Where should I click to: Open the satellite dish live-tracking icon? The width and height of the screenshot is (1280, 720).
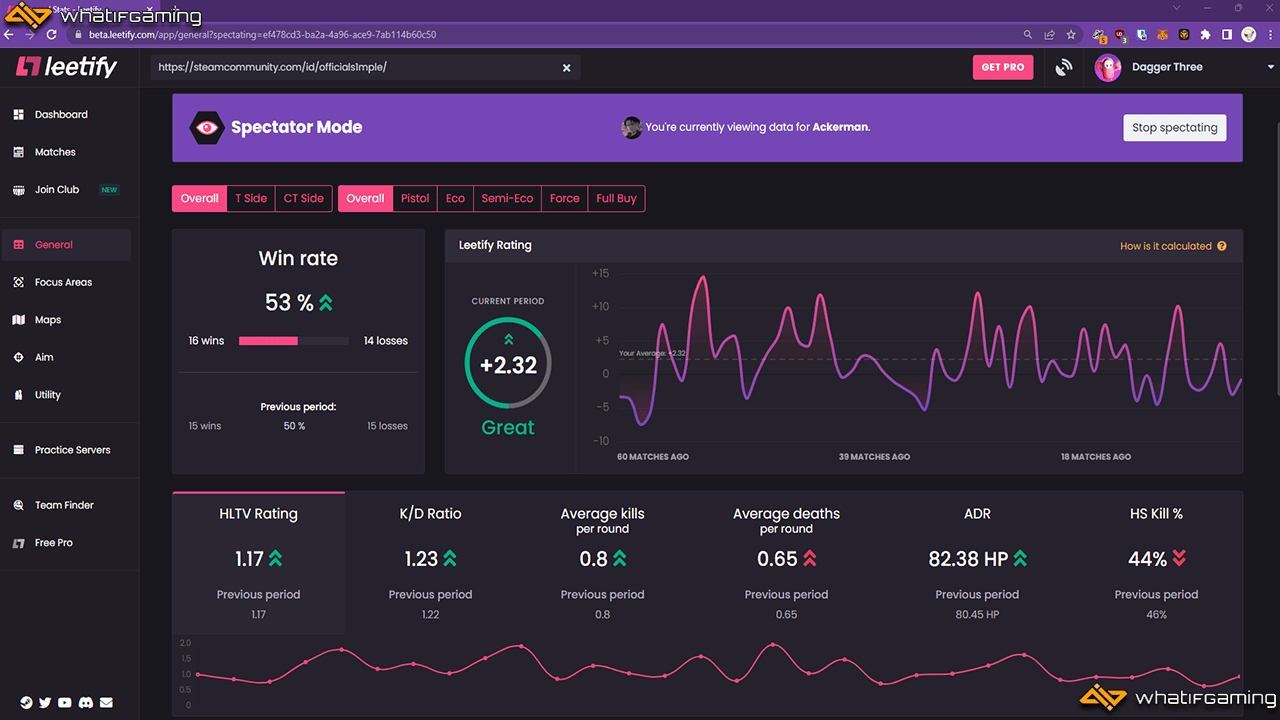tap(1064, 68)
